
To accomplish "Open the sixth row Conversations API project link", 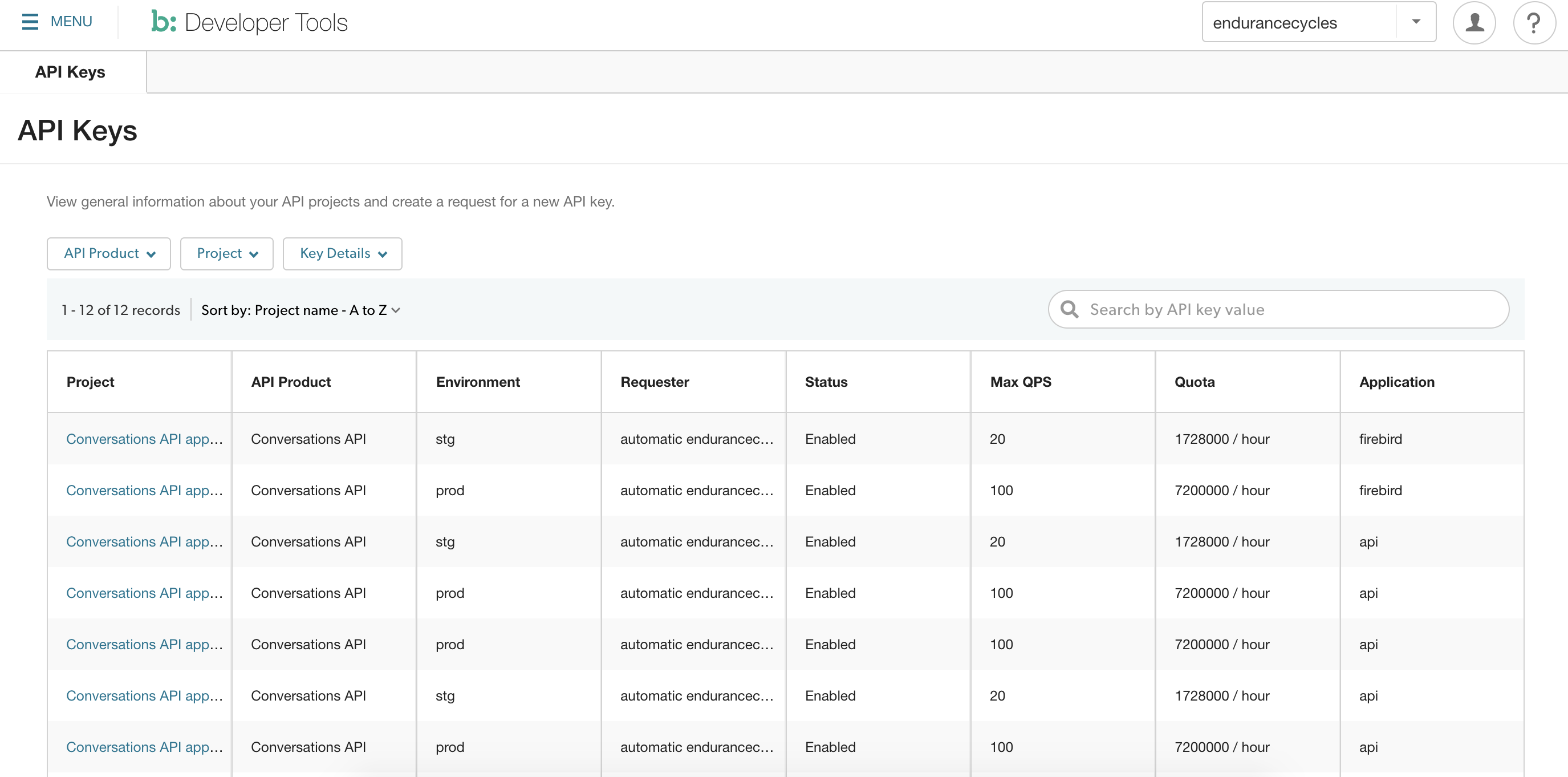I will click(144, 695).
